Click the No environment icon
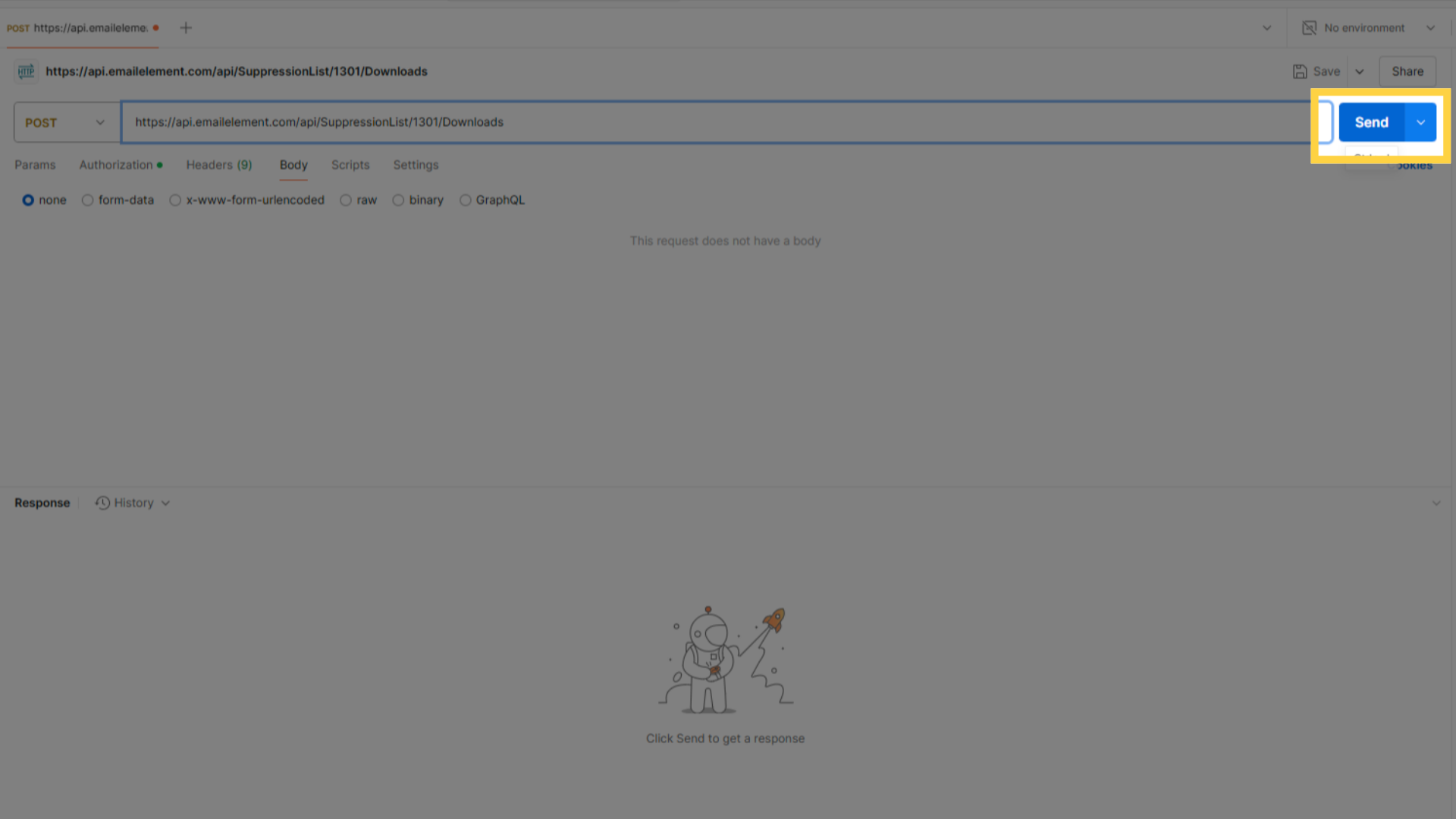This screenshot has width=1456, height=819. tap(1310, 28)
